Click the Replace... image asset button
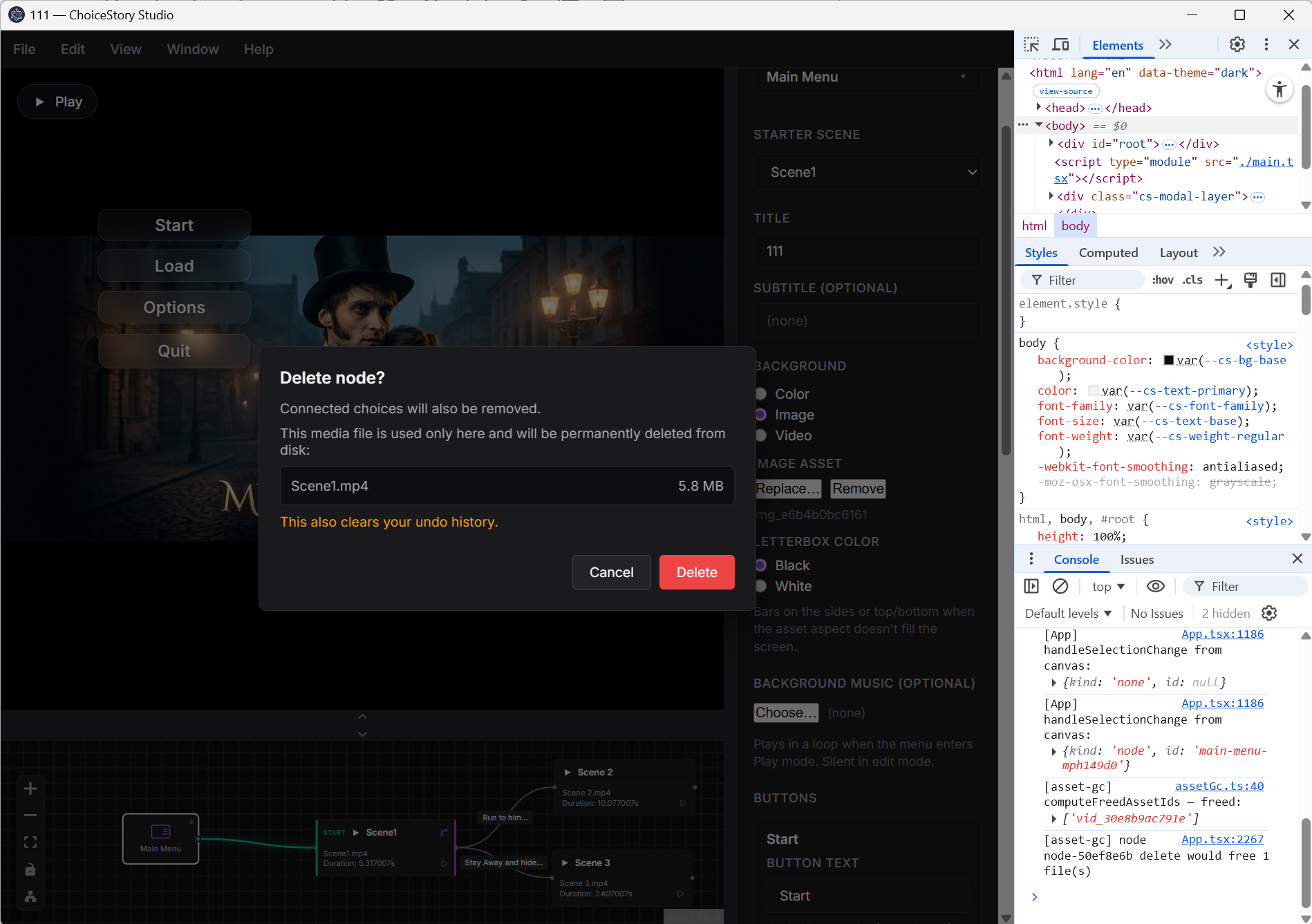The width and height of the screenshot is (1312, 924). coord(788,489)
